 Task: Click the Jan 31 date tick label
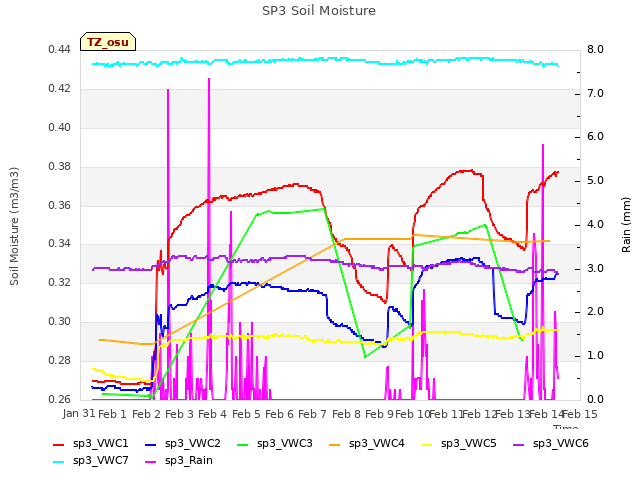pos(79,414)
